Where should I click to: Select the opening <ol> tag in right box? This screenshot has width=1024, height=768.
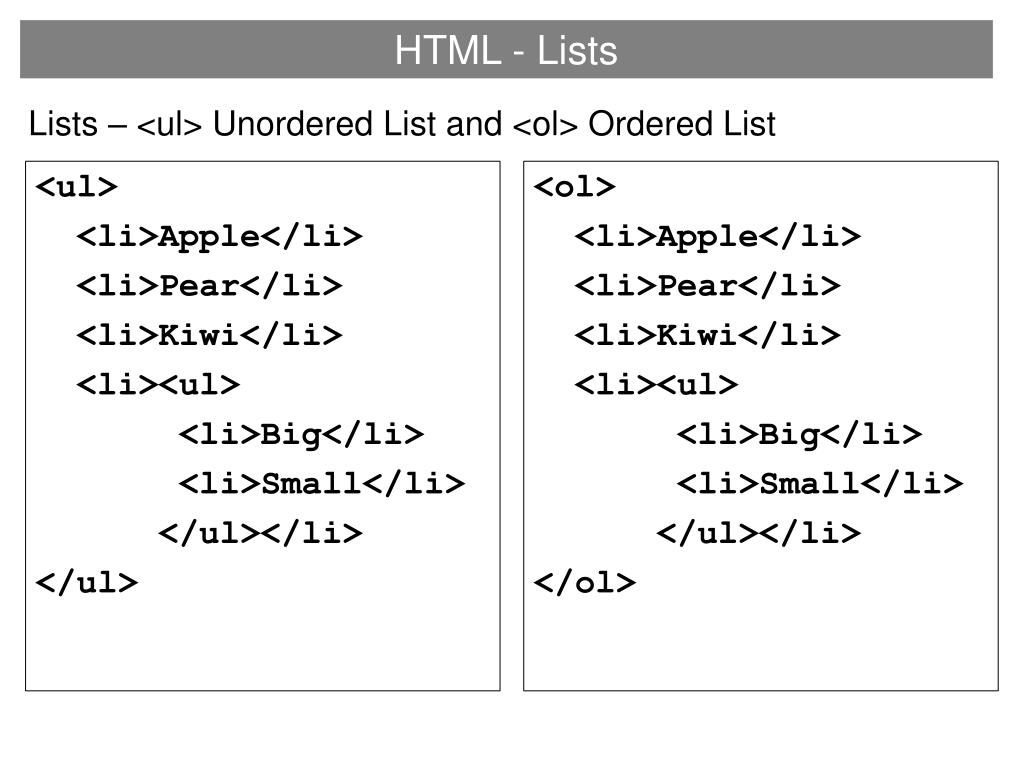575,187
